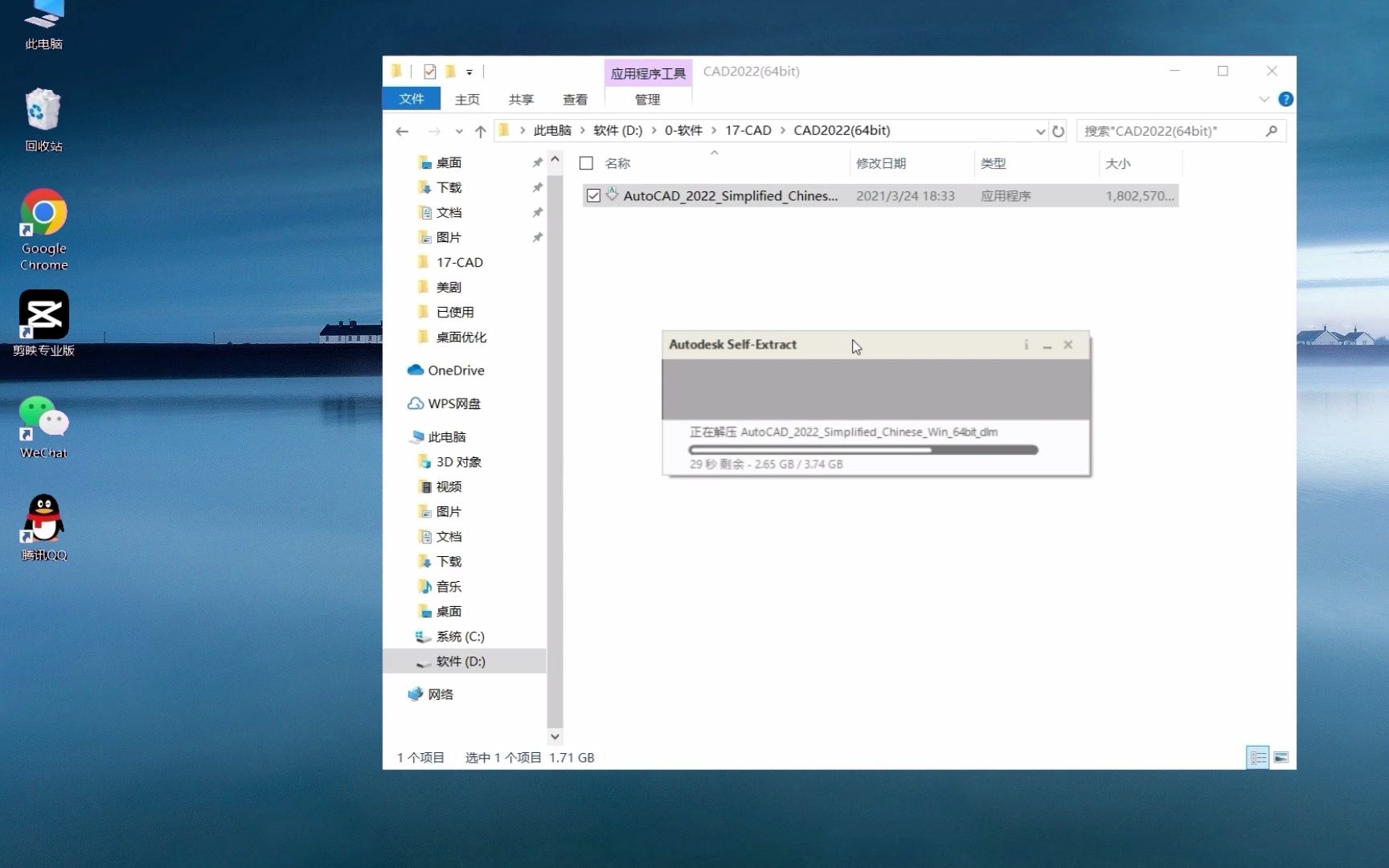
Task: Close the Autodesk Self-Extract dialog
Action: point(1068,345)
